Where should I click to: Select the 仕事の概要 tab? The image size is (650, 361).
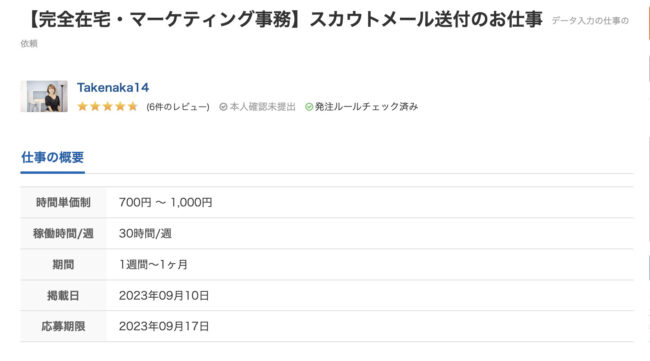[53, 157]
